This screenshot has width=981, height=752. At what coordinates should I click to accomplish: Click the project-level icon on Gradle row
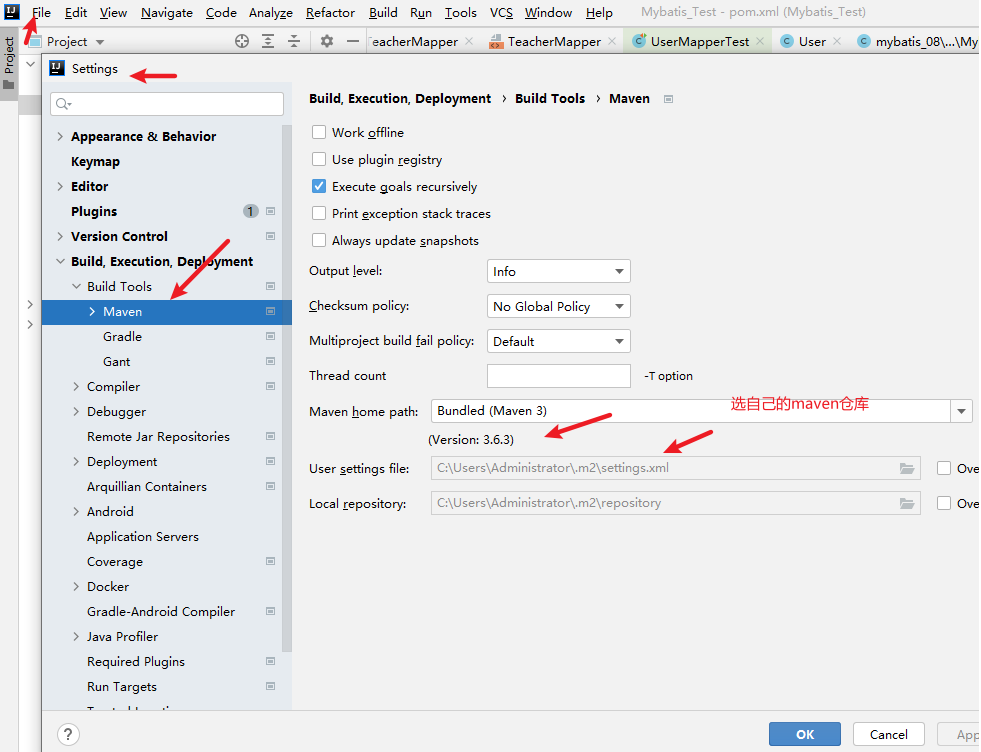[270, 337]
